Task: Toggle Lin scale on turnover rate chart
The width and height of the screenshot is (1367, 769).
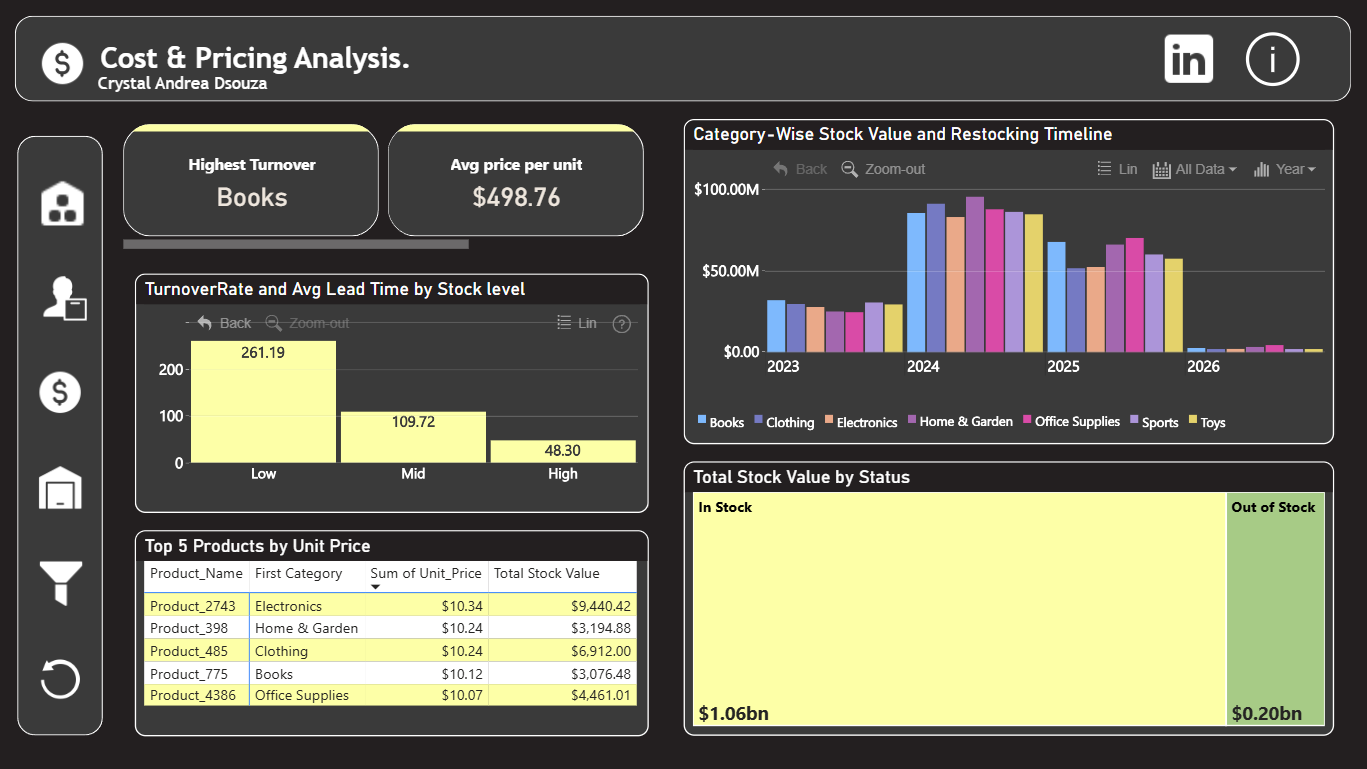Action: coord(576,323)
